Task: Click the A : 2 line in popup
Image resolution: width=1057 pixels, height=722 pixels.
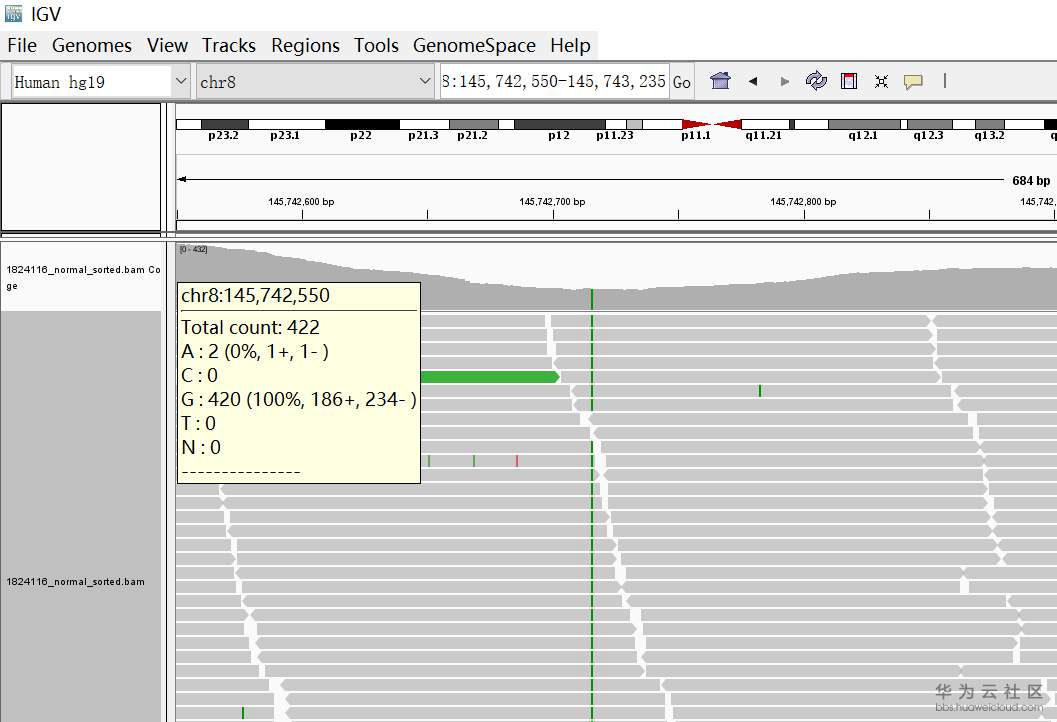Action: coord(255,352)
